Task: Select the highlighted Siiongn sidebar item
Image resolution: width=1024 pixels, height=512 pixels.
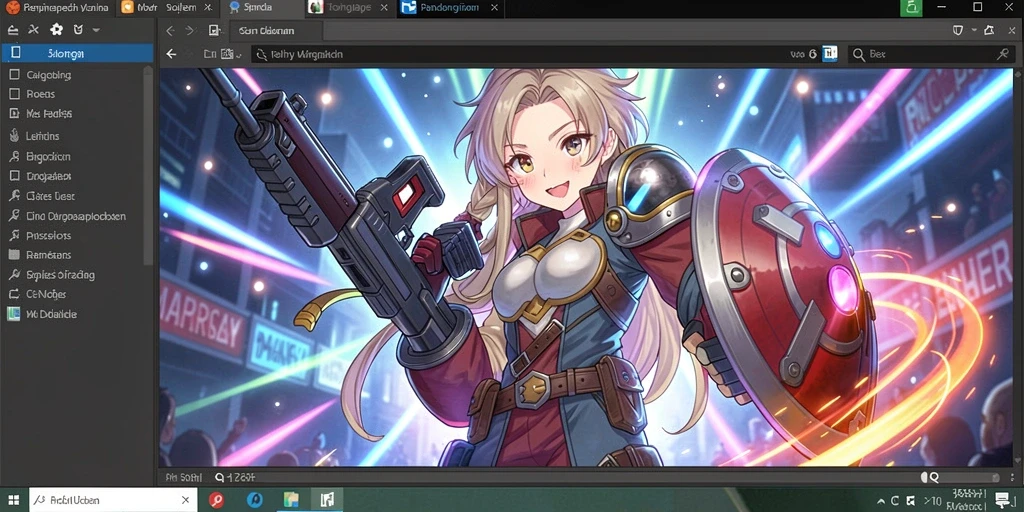Action: tap(78, 54)
